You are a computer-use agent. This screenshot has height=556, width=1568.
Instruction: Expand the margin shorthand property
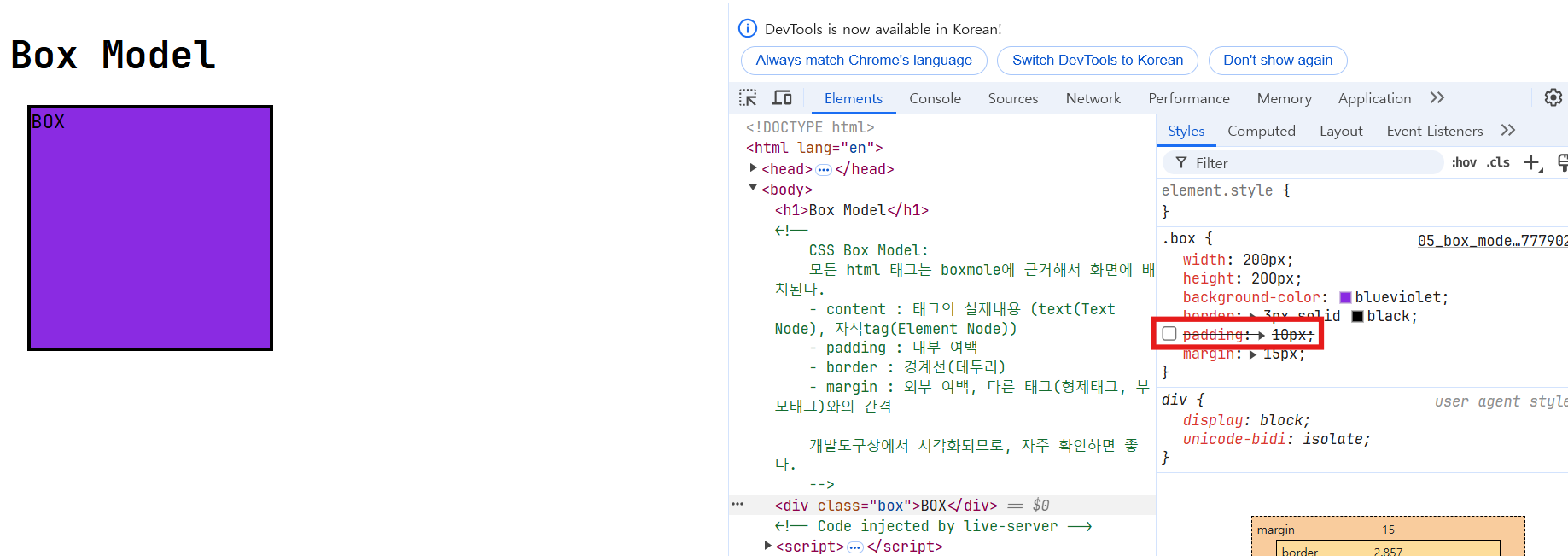(1253, 354)
